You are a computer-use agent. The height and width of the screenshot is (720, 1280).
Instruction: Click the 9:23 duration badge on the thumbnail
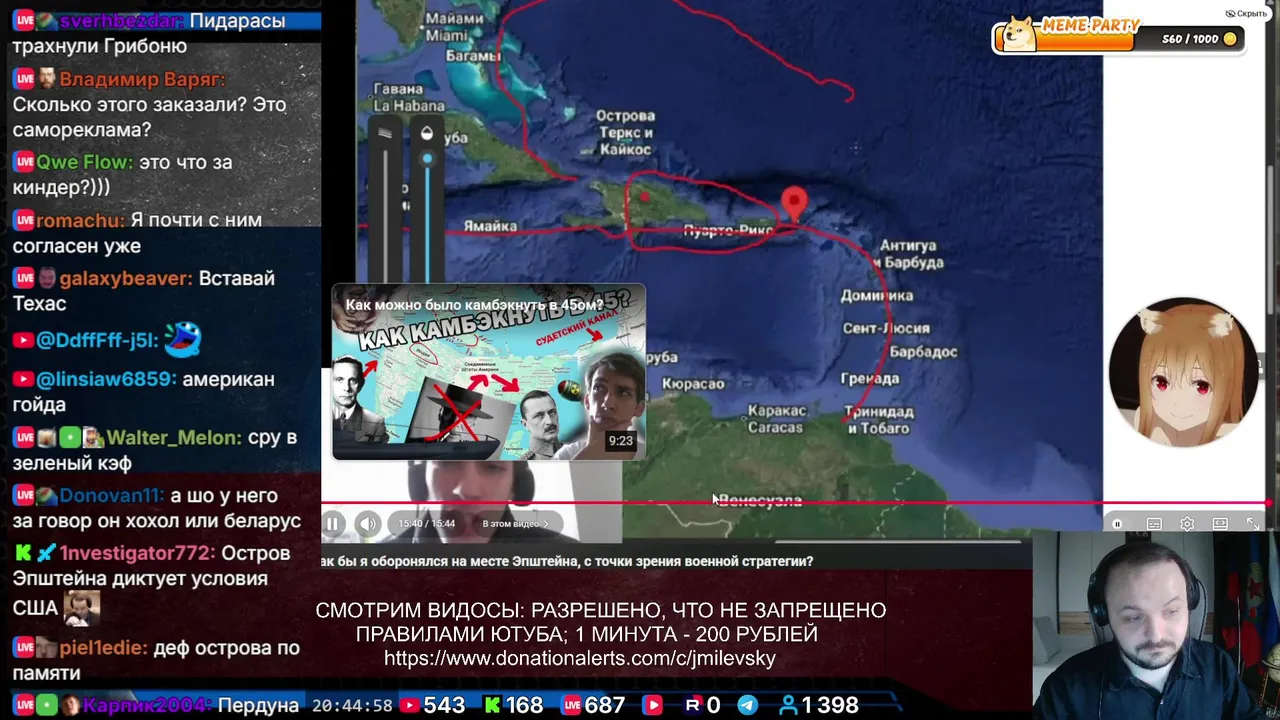pyautogui.click(x=621, y=440)
